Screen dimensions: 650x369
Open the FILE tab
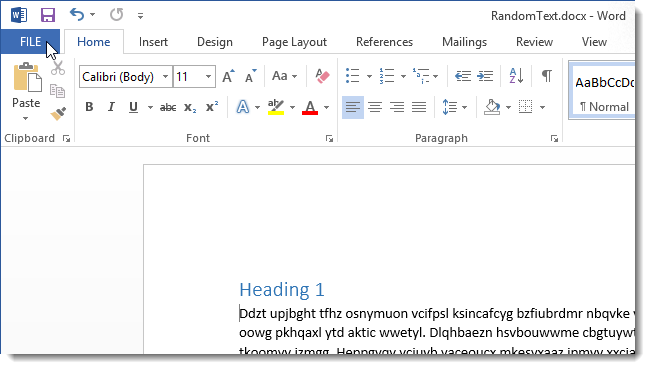click(30, 42)
